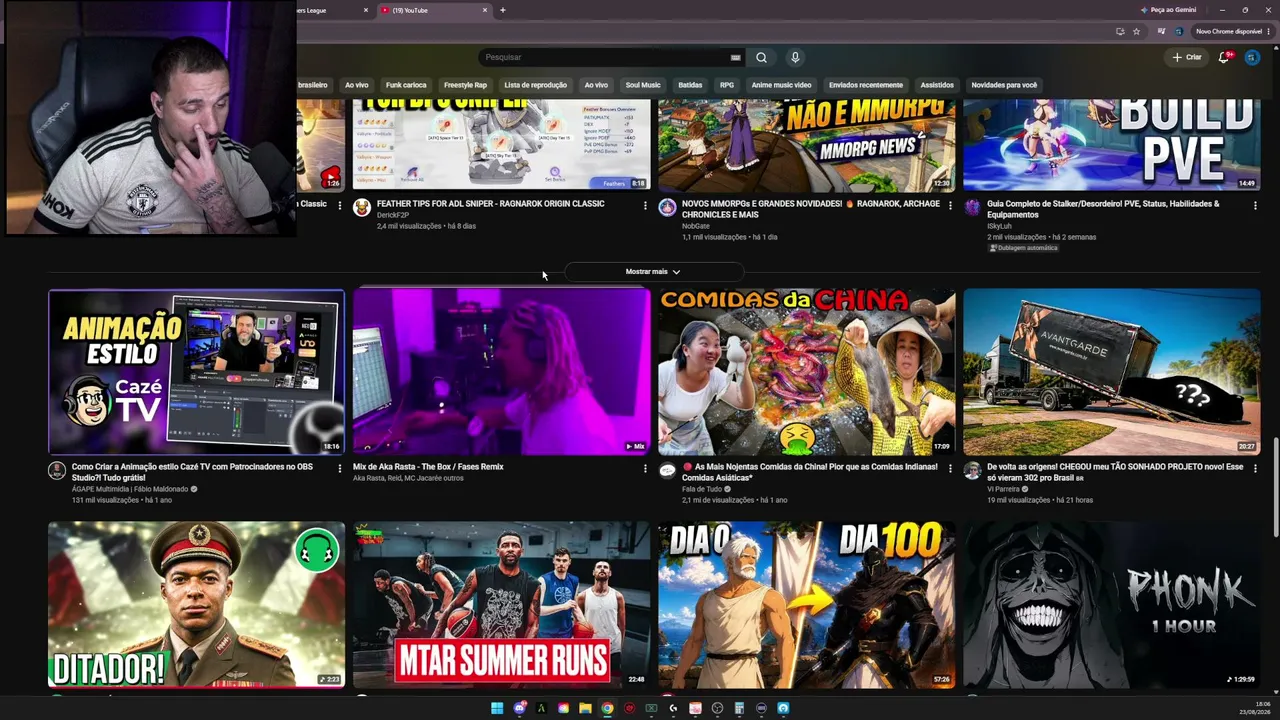This screenshot has height=720, width=1280.
Task: Open Discord from the taskbar
Action: 519,708
